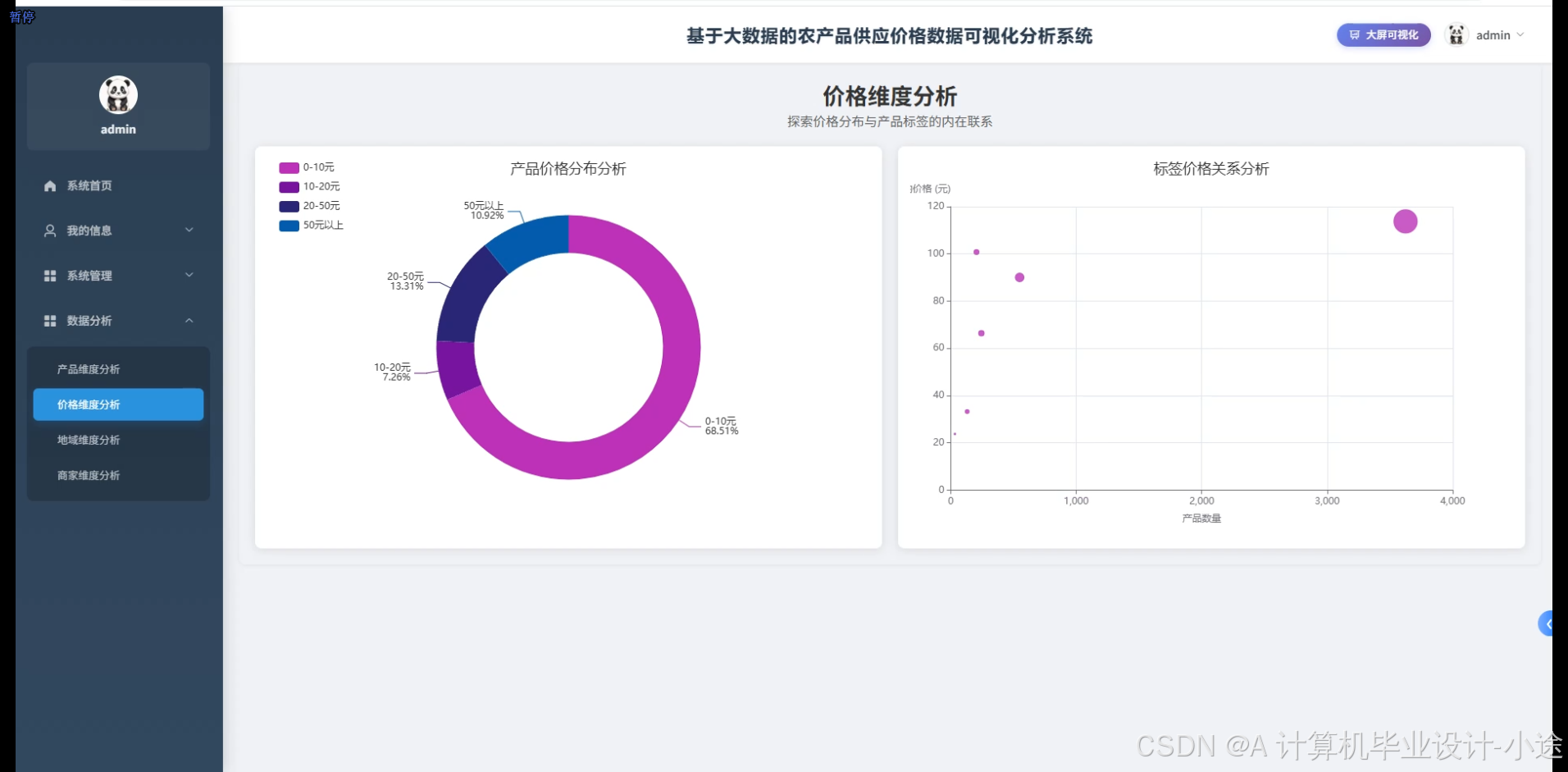Viewport: 1568px width, 772px height.
Task: Click the largest bubble in the scatter chart
Action: pos(1405,222)
